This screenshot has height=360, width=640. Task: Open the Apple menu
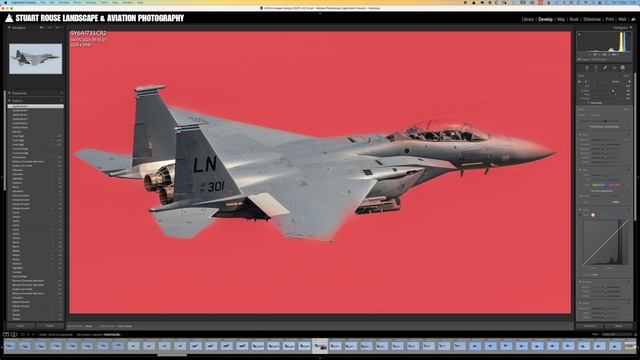5,2
